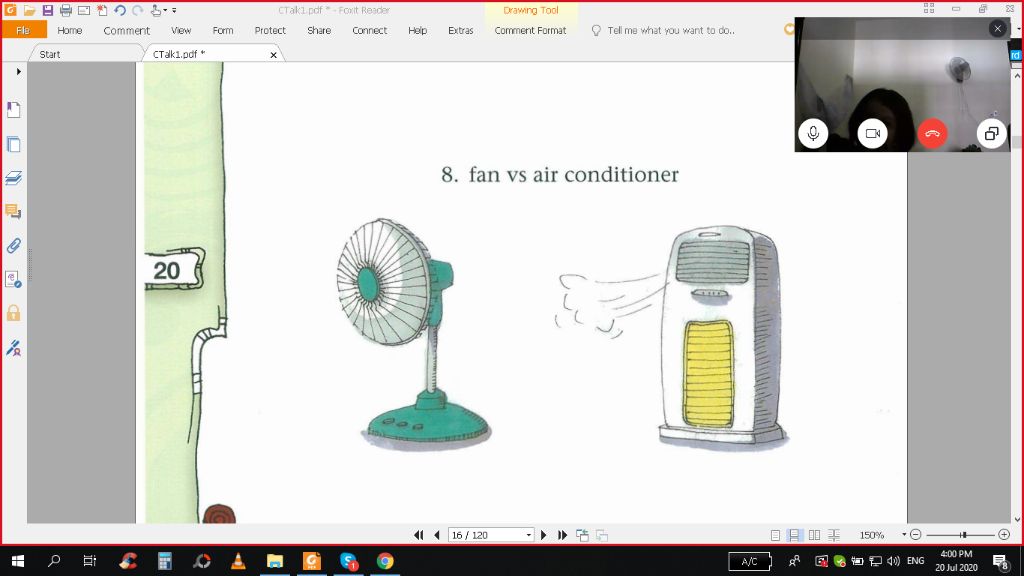Go to the next page
1024x576 pixels.
pos(543,535)
